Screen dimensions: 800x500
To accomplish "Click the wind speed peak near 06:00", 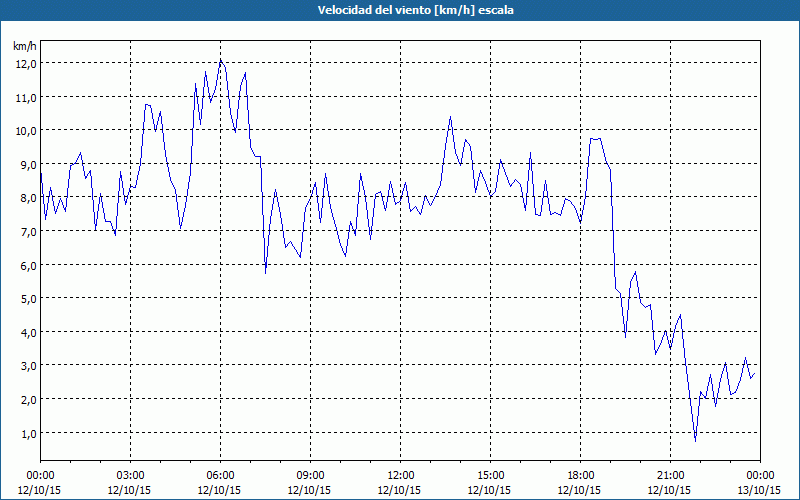I will coord(220,60).
